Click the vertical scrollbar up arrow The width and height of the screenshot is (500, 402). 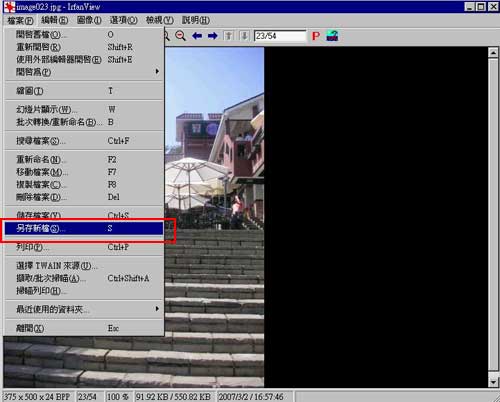click(493, 53)
